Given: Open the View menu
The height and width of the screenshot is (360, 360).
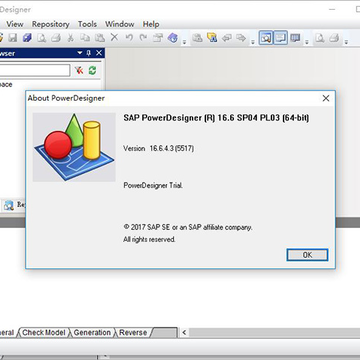Looking at the screenshot, I should click(x=15, y=24).
